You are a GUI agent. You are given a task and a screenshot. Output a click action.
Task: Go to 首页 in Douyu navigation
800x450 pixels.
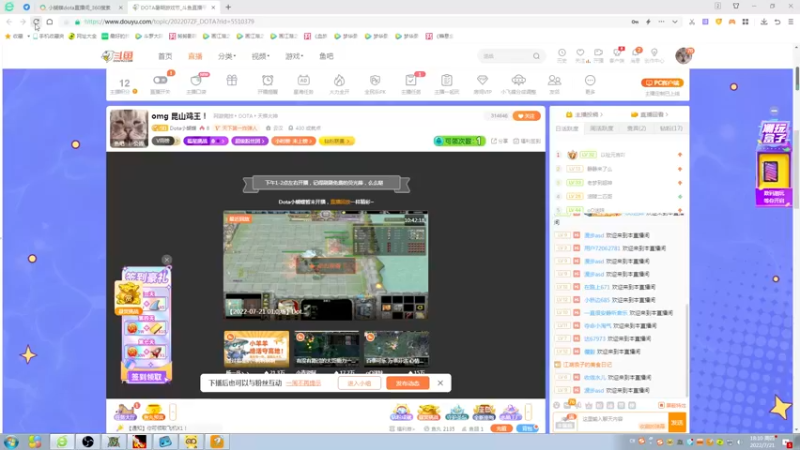pos(165,56)
